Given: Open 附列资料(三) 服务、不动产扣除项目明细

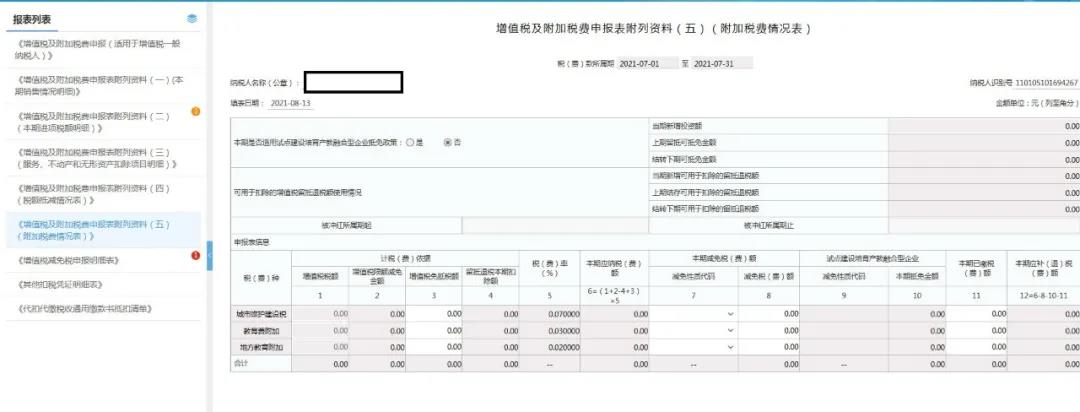Looking at the screenshot, I should point(100,159).
